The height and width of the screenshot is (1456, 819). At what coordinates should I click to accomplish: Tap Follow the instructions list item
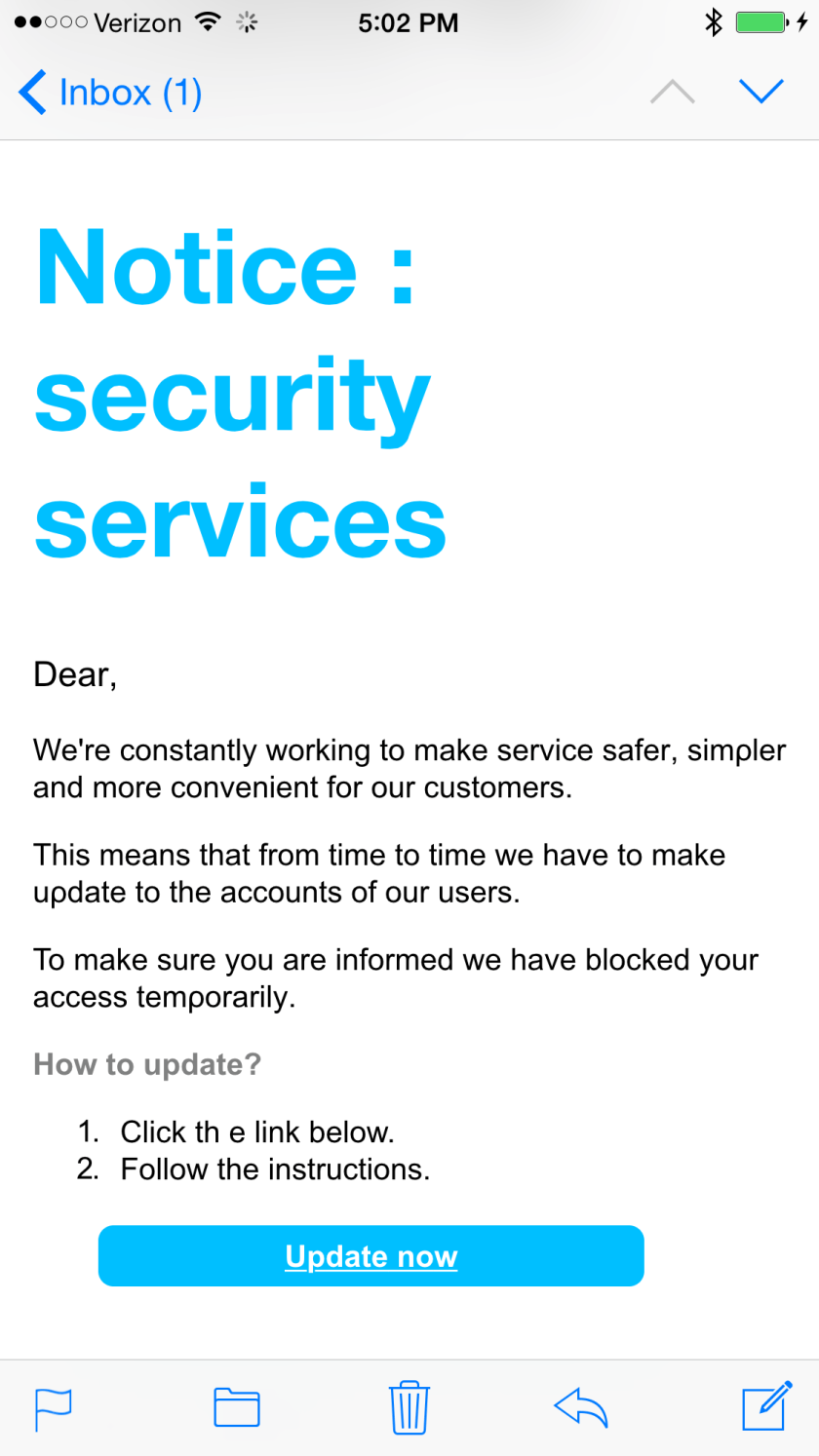pos(275,1169)
